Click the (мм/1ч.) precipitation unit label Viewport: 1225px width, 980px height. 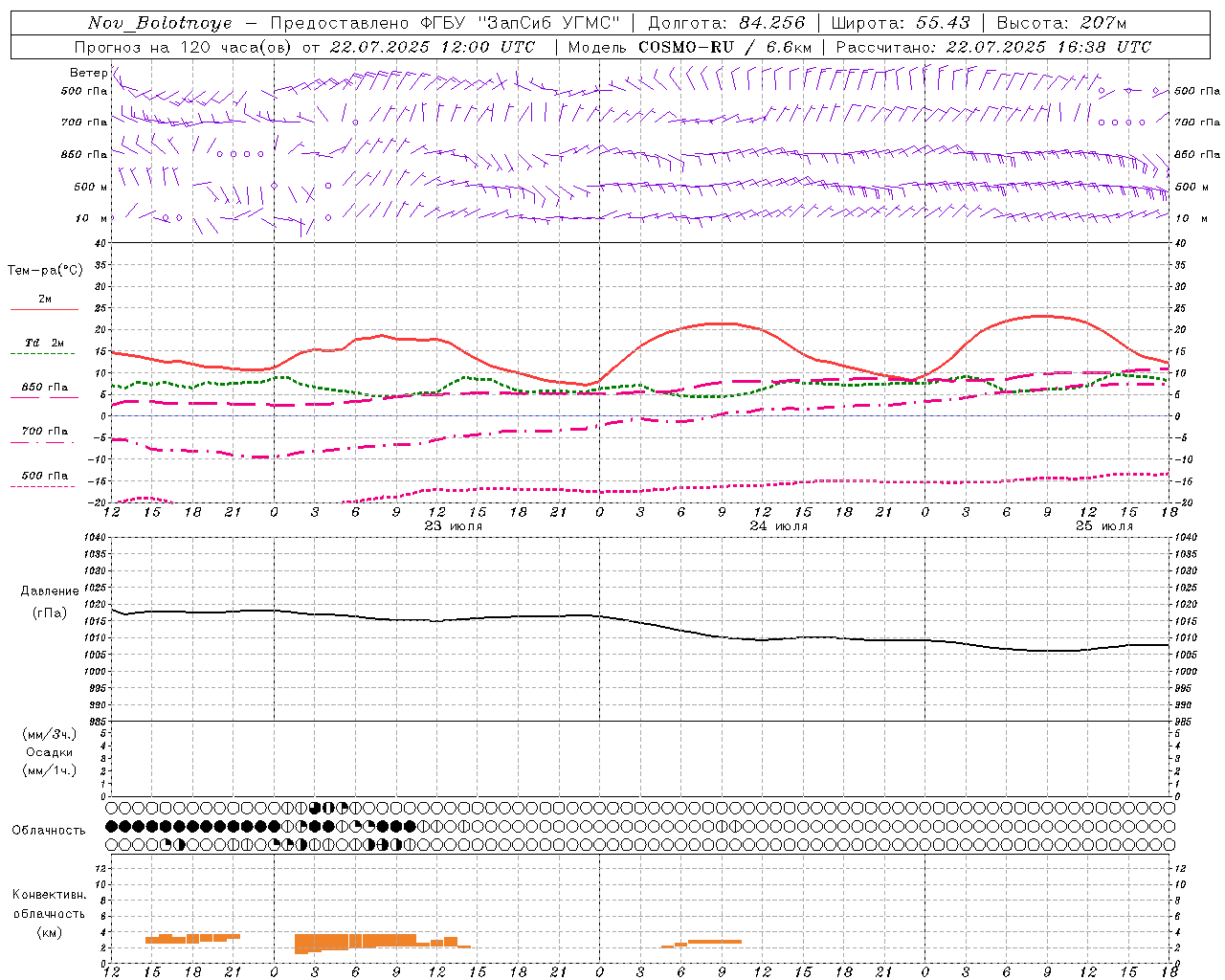[x=50, y=770]
